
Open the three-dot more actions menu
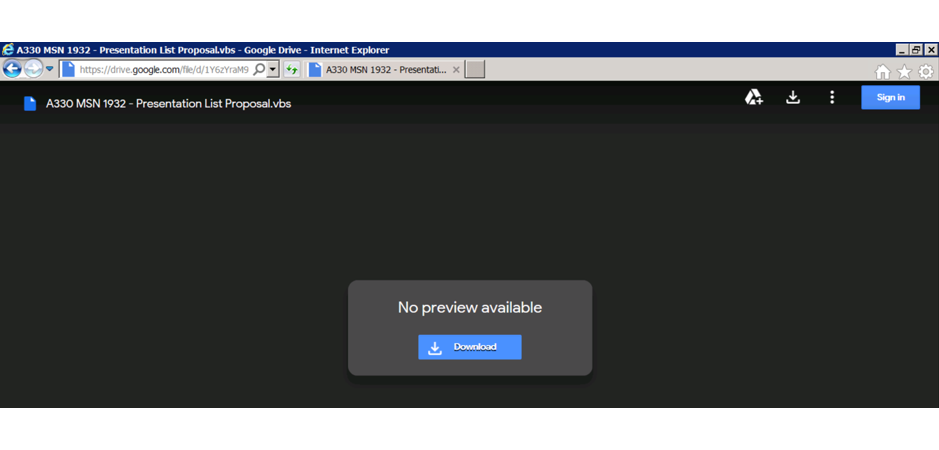832,97
